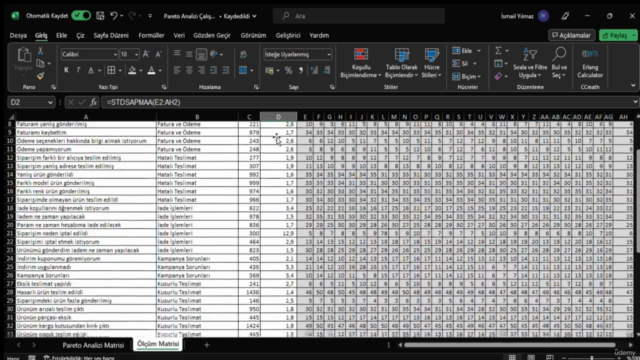
Task: Select the Format Painter brush icon
Action: 40,76
